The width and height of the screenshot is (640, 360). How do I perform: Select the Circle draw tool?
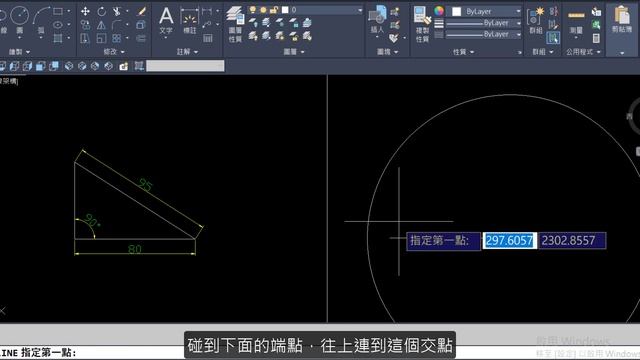pos(19,16)
